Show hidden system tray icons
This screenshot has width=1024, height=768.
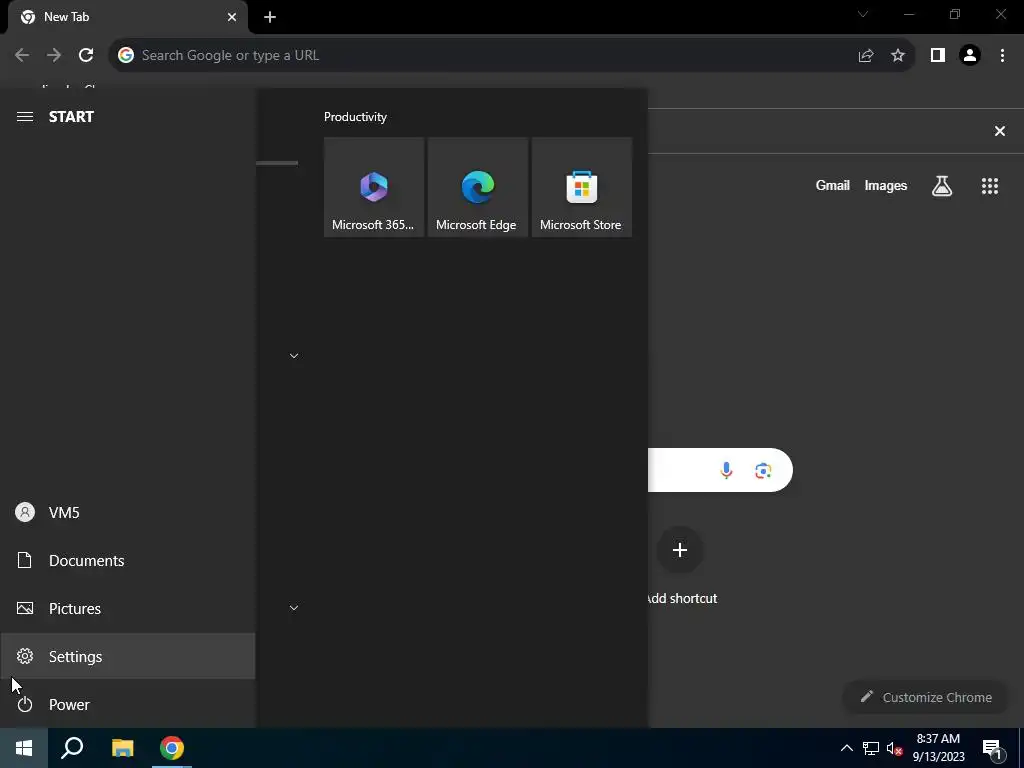[x=846, y=748]
